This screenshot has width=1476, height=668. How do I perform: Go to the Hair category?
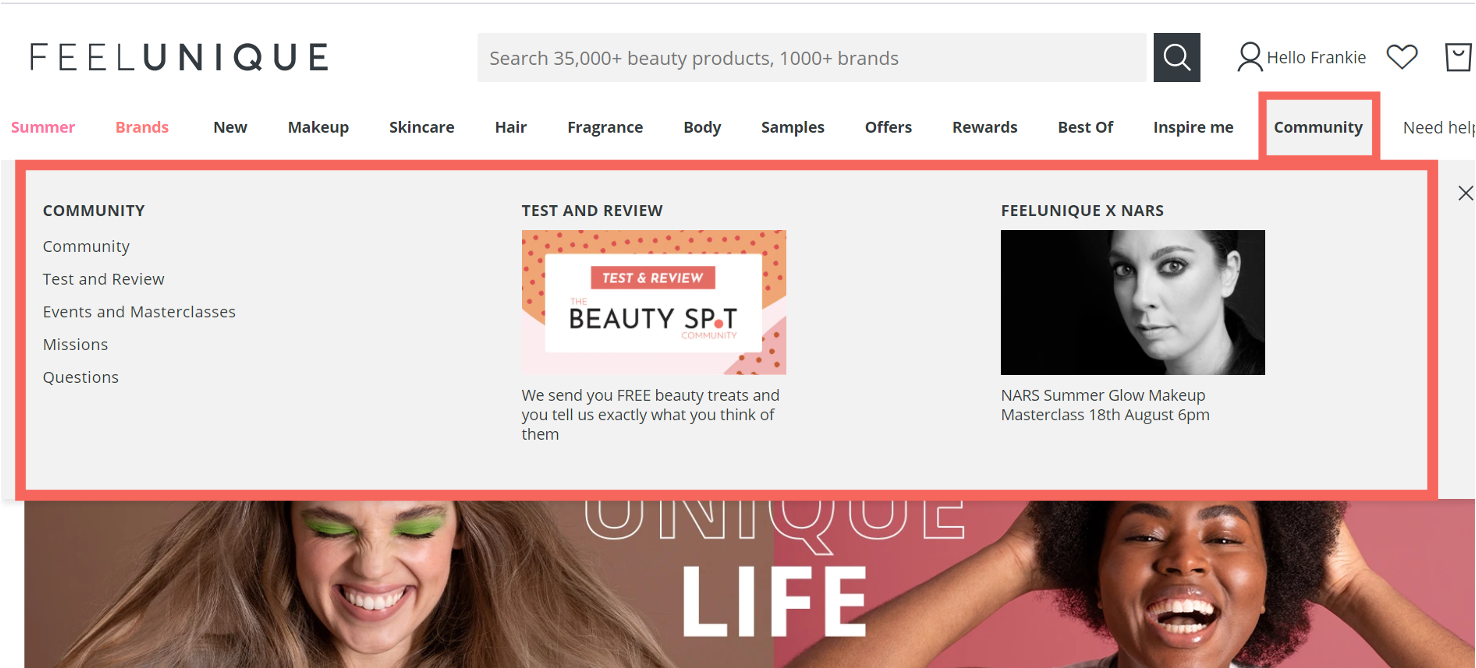pyautogui.click(x=510, y=127)
